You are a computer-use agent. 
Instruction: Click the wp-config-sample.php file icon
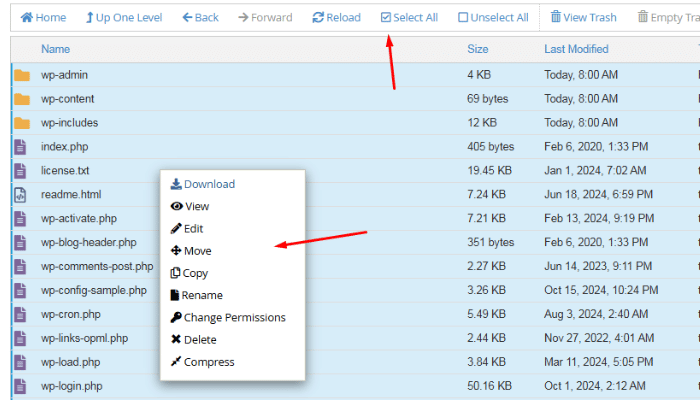tap(20, 291)
